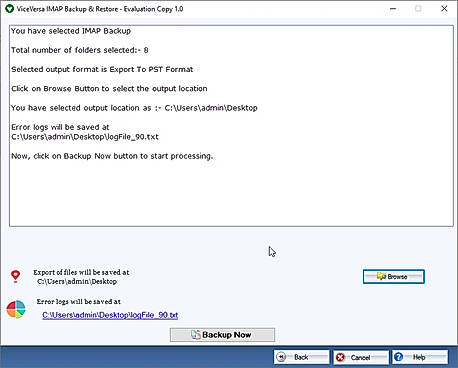Open the Help button
Image resolution: width=458 pixels, height=368 pixels.
[420, 357]
